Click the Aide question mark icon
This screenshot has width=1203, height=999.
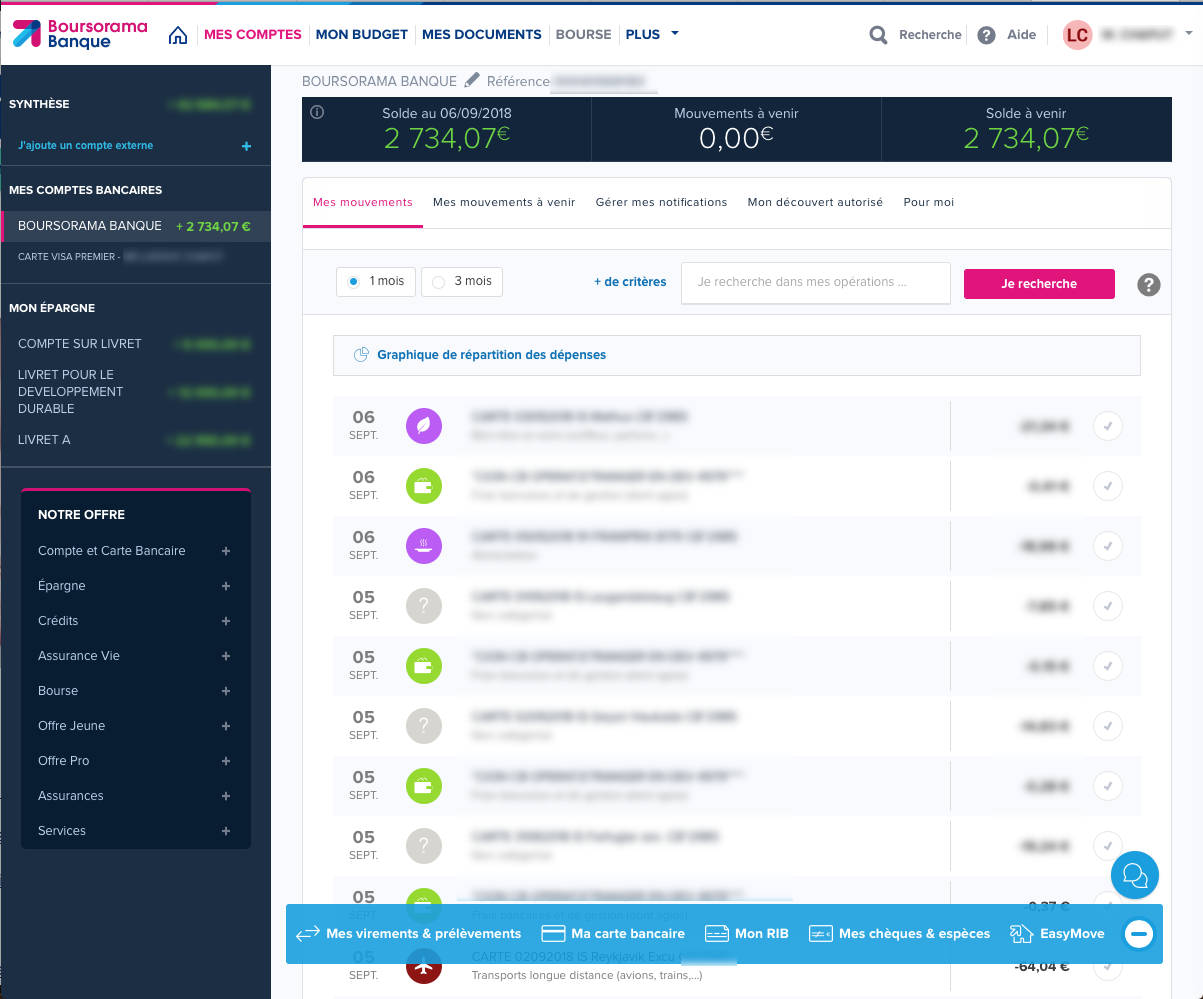(986, 35)
